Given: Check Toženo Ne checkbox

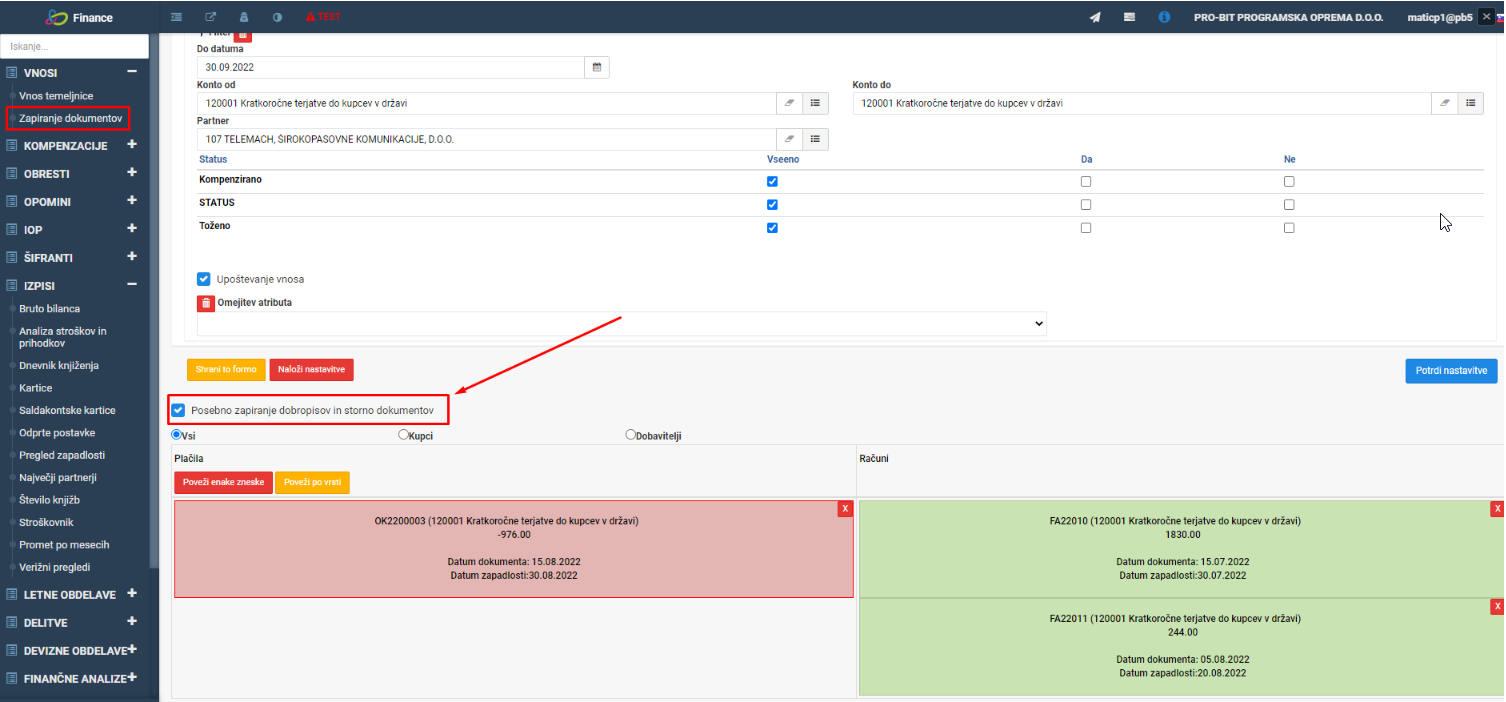Looking at the screenshot, I should [x=1289, y=228].
